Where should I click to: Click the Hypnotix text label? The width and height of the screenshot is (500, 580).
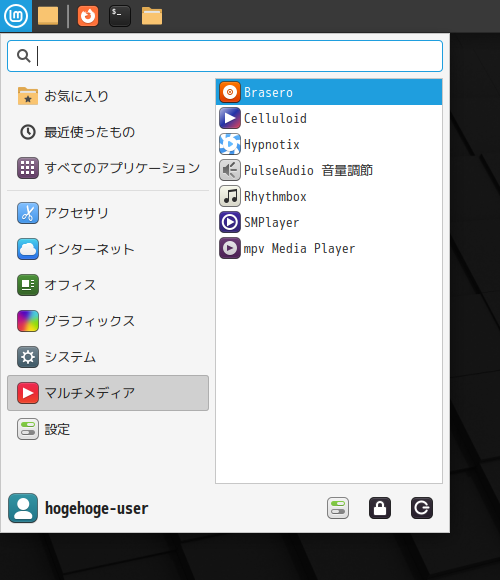pyautogui.click(x=271, y=145)
